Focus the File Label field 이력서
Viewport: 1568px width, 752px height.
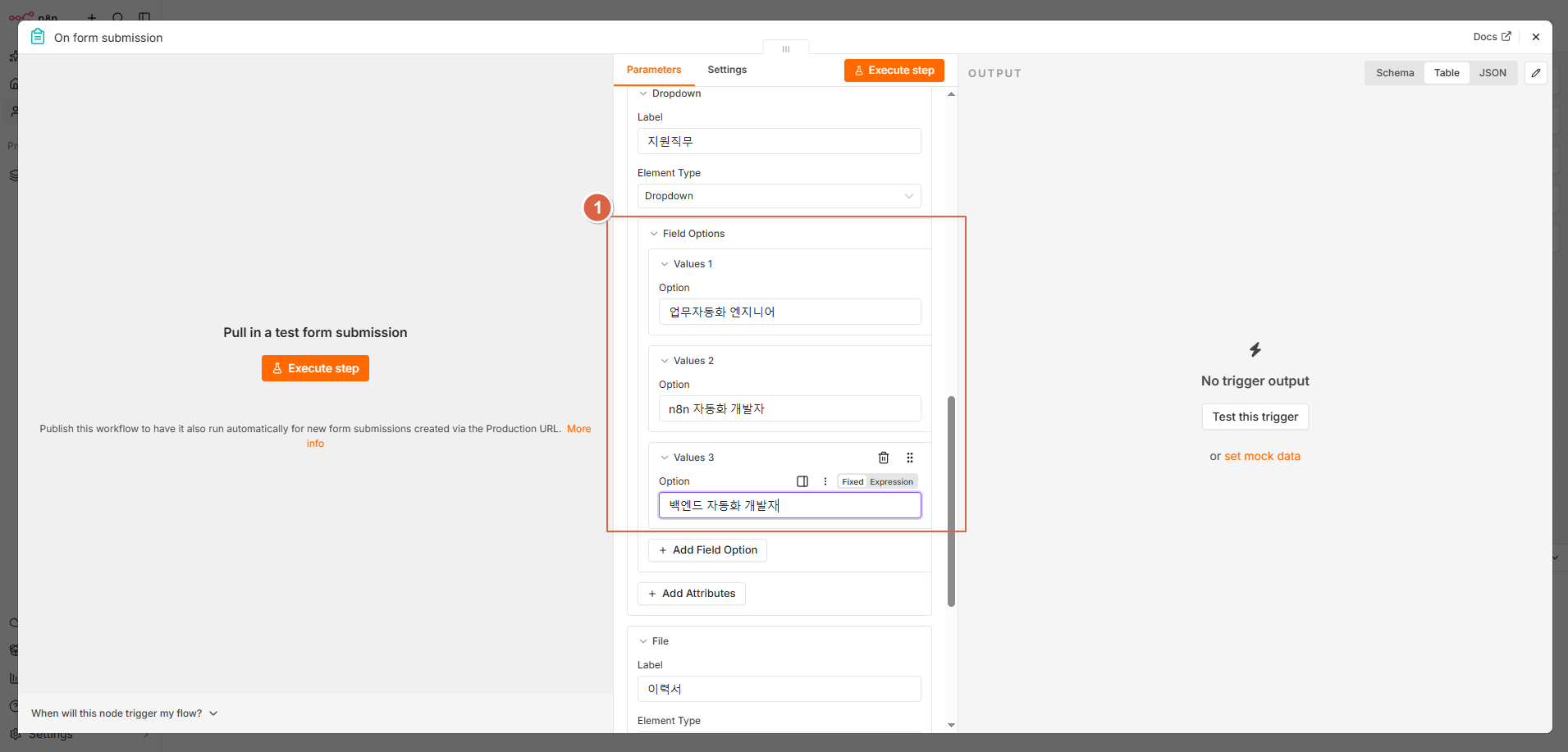[x=779, y=689]
